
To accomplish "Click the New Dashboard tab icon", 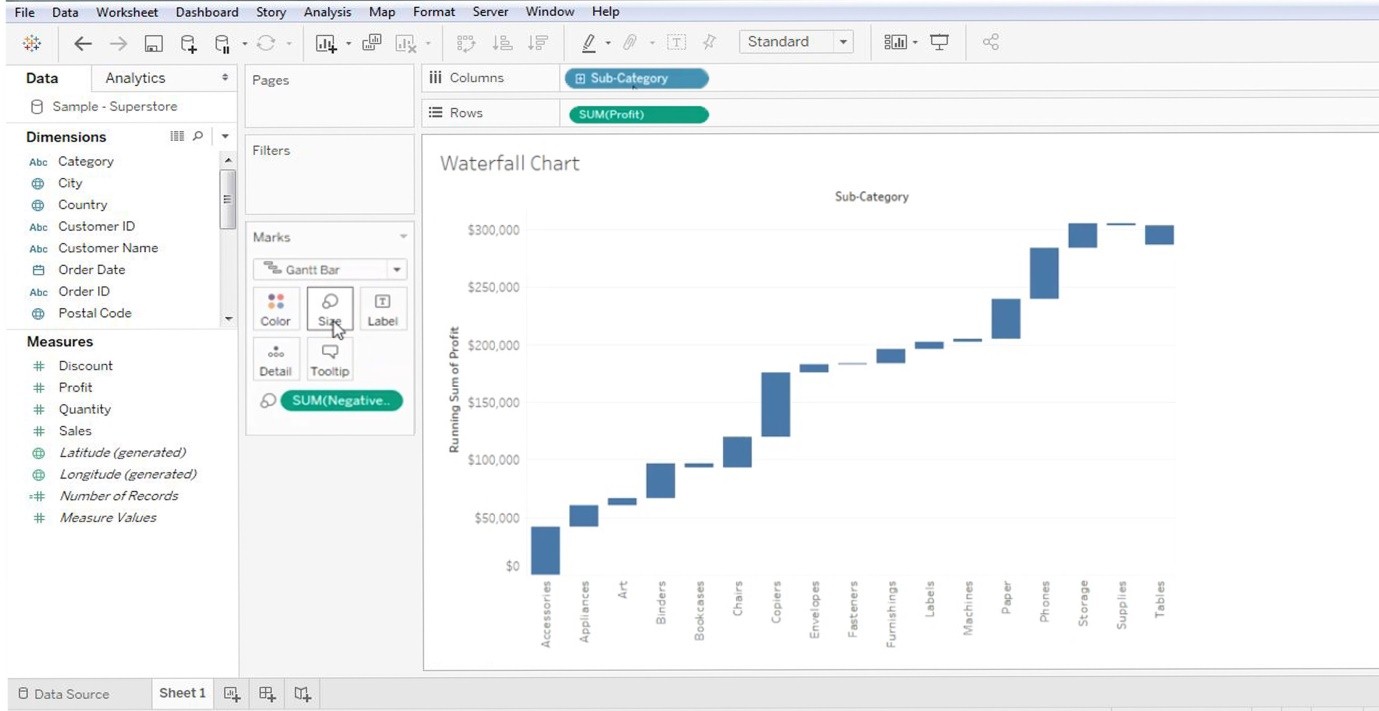I will point(267,693).
